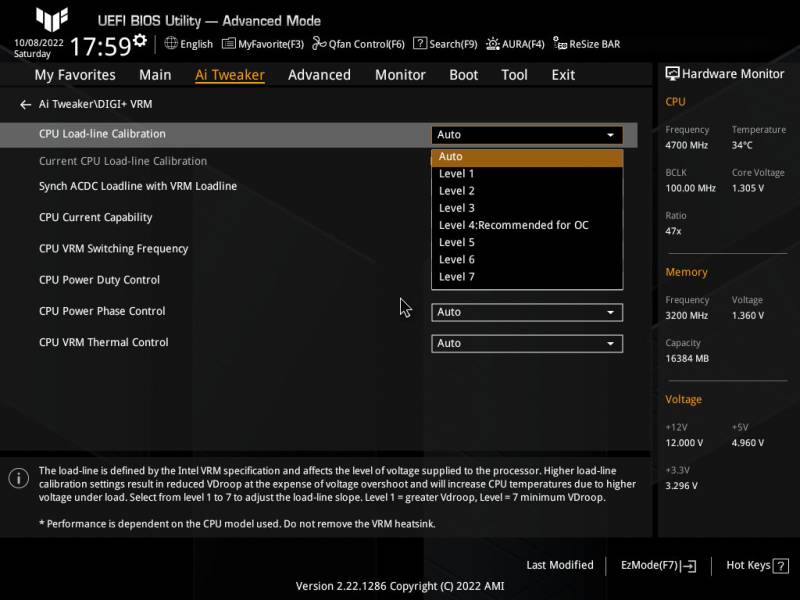Click CPU Power Phase Control dropdown arrow

coord(610,312)
